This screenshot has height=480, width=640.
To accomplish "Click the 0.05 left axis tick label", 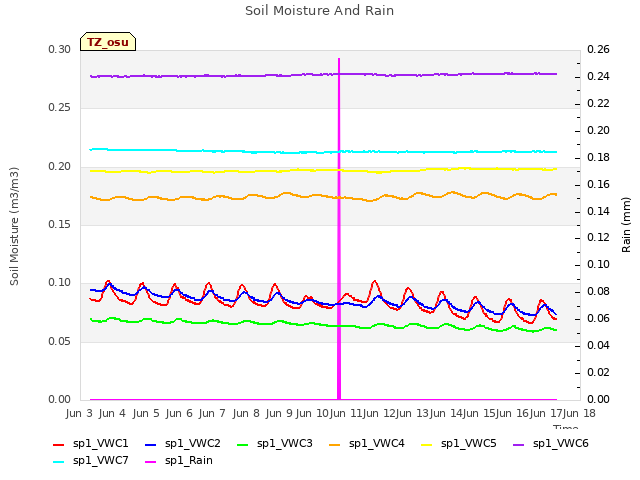I will pyautogui.click(x=60, y=341).
